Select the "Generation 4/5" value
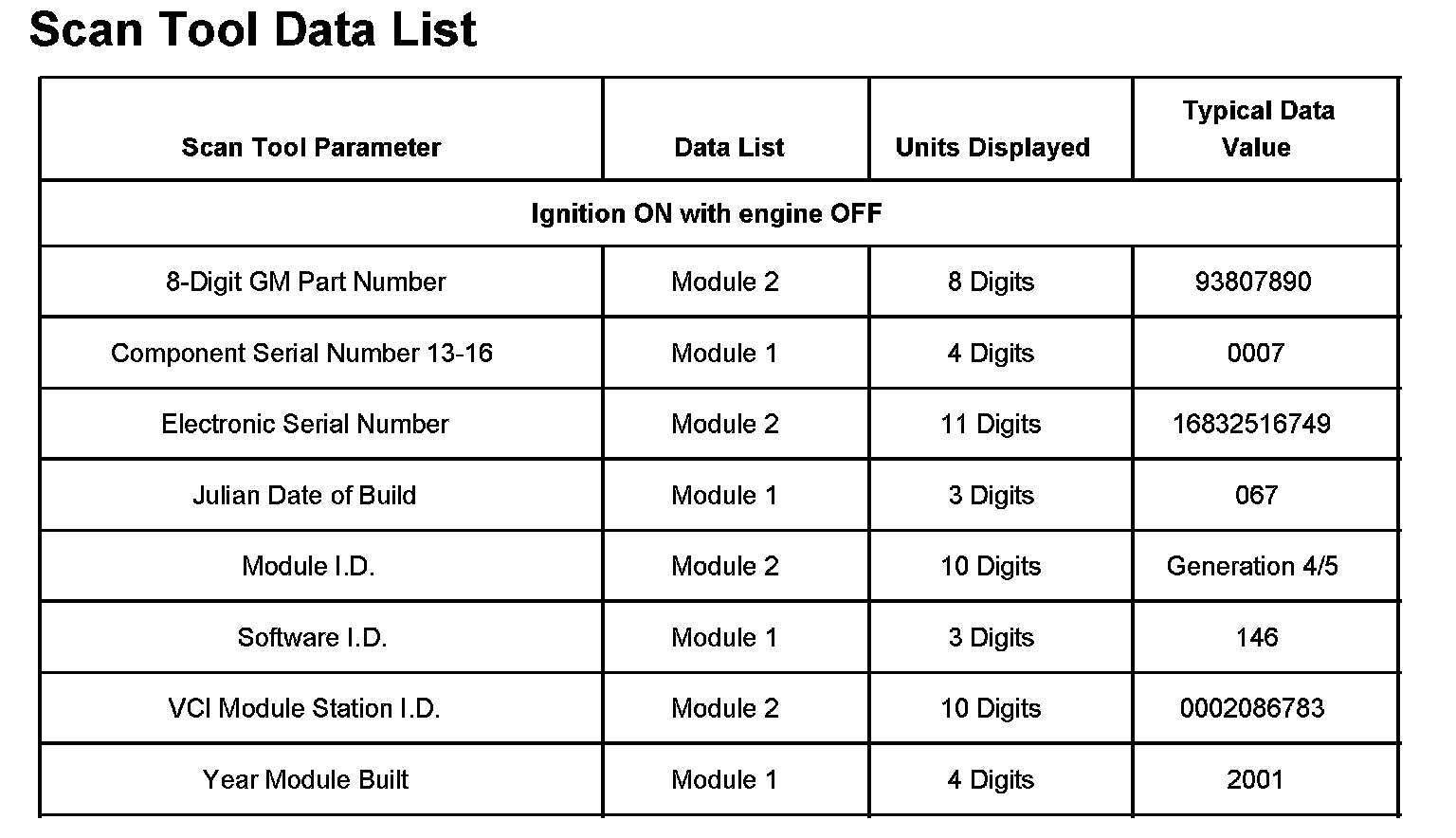The image size is (1456, 838). coord(1252,566)
